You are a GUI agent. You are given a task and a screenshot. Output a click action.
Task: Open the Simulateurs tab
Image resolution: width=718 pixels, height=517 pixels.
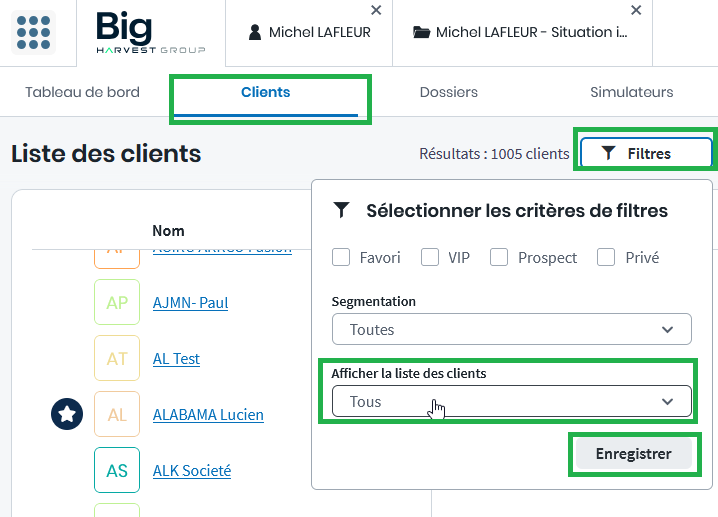coord(631,92)
